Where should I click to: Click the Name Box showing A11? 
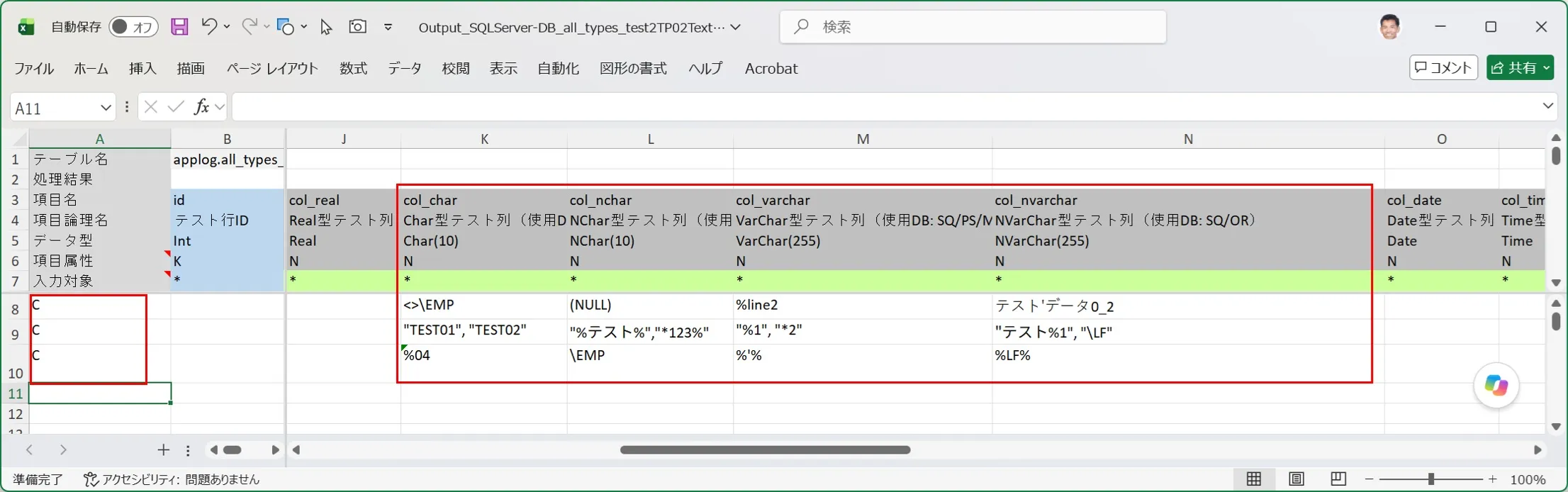[54, 108]
